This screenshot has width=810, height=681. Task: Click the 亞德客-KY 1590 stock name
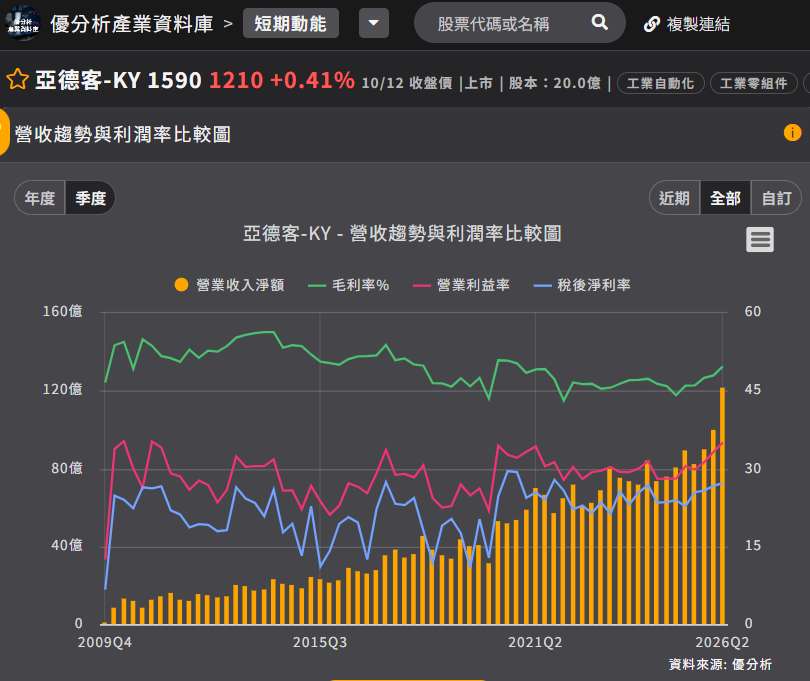[x=118, y=80]
